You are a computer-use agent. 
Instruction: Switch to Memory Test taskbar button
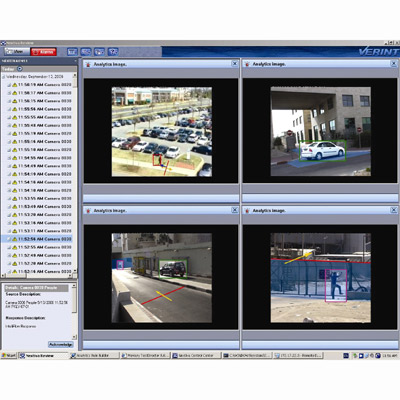click(145, 356)
